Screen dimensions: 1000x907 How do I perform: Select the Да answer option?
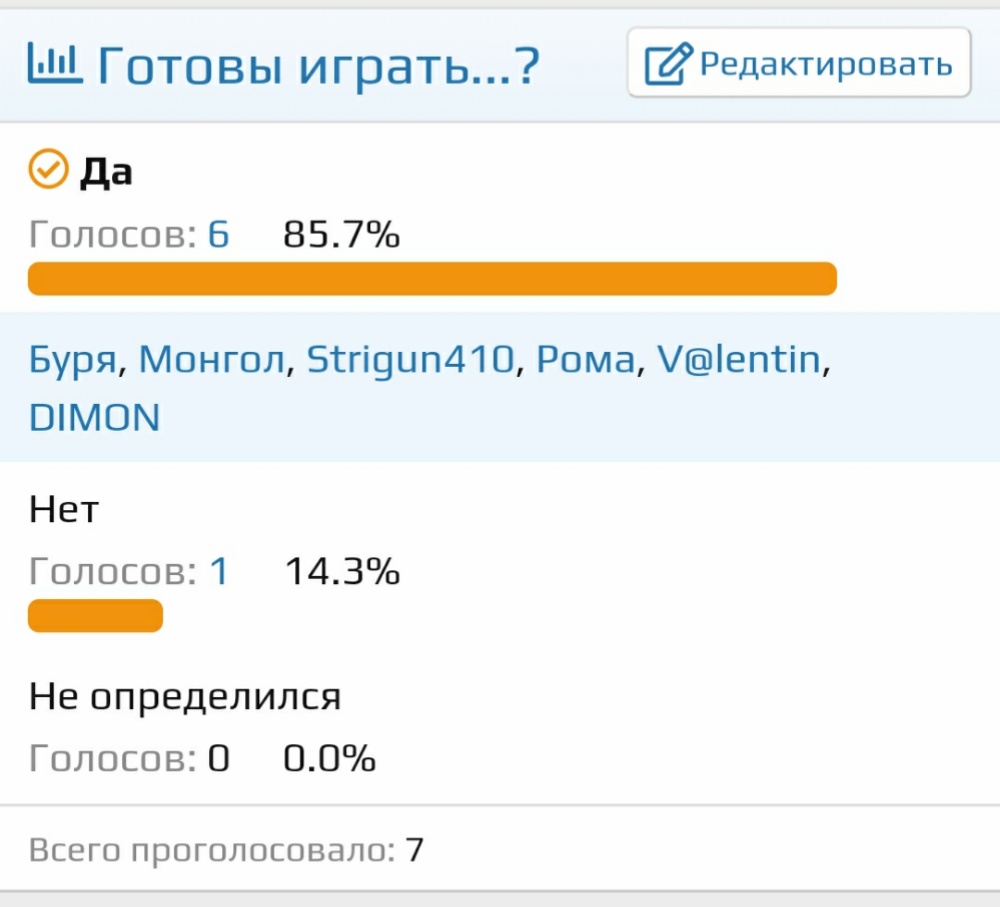(x=106, y=172)
